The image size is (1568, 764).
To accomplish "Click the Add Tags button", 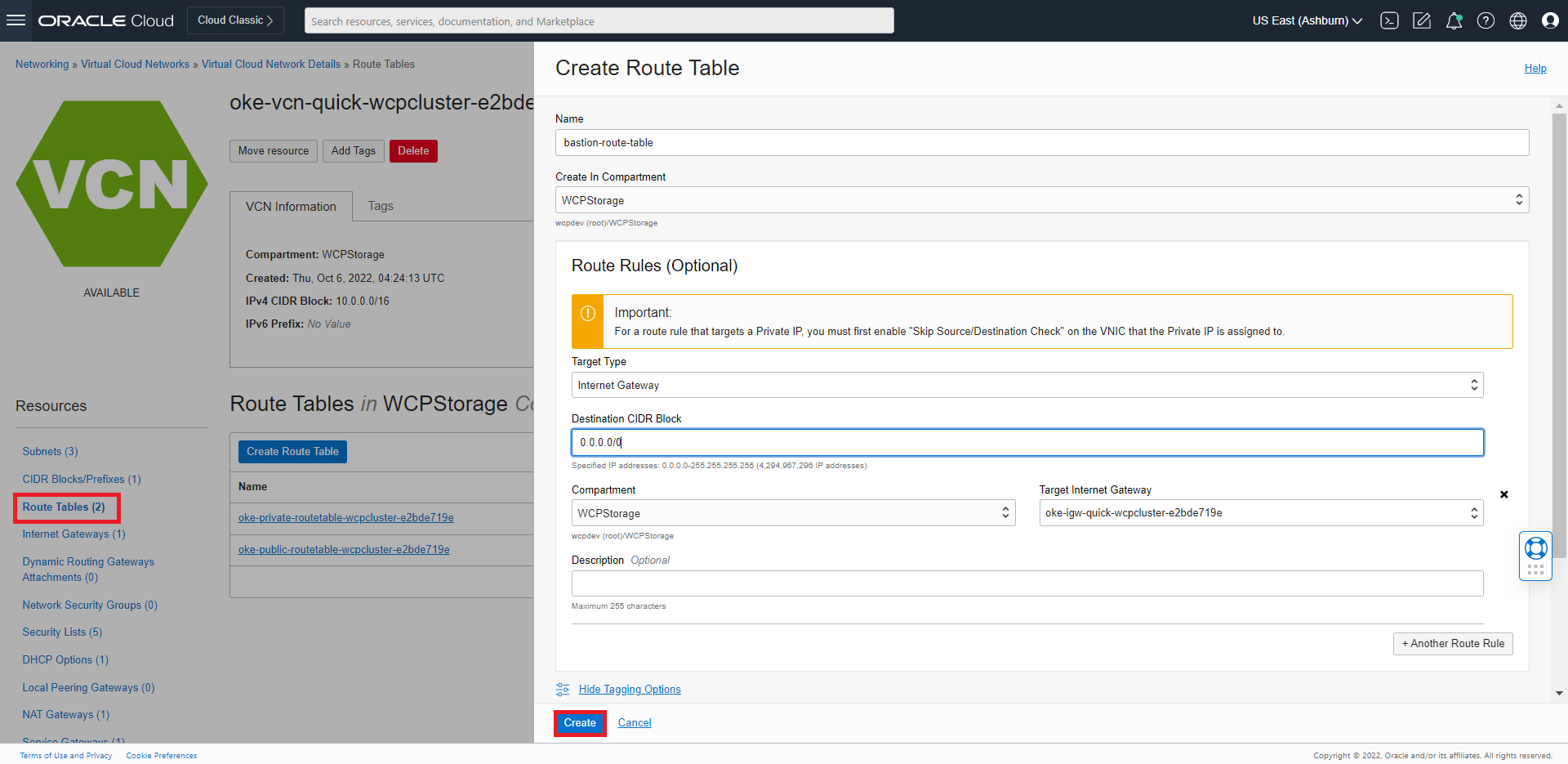I will pos(354,151).
